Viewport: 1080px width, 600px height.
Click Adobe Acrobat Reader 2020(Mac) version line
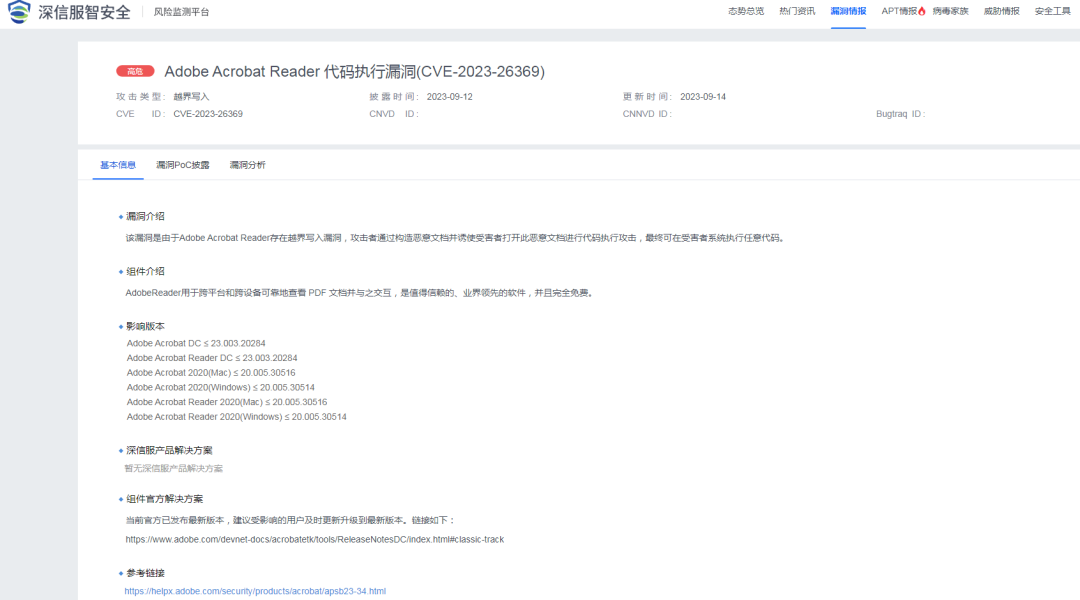pyautogui.click(x=227, y=402)
